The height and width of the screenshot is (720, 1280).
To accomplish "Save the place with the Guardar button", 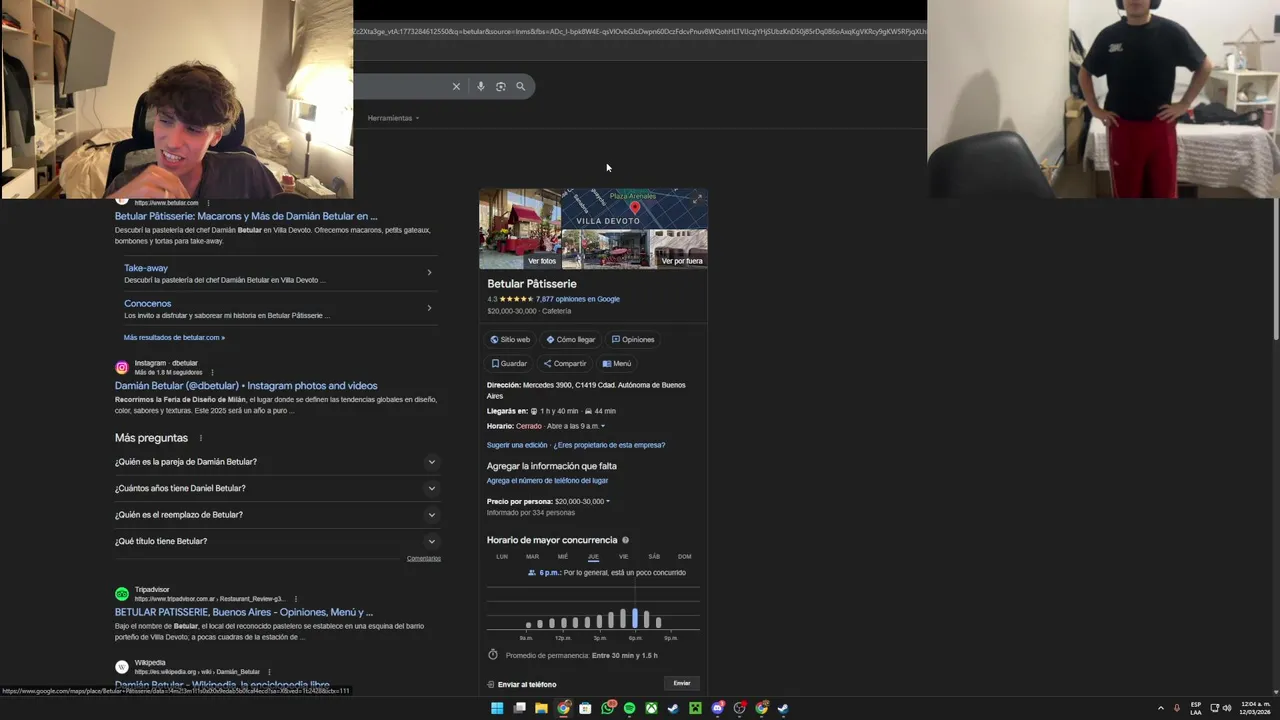I will tap(509, 363).
